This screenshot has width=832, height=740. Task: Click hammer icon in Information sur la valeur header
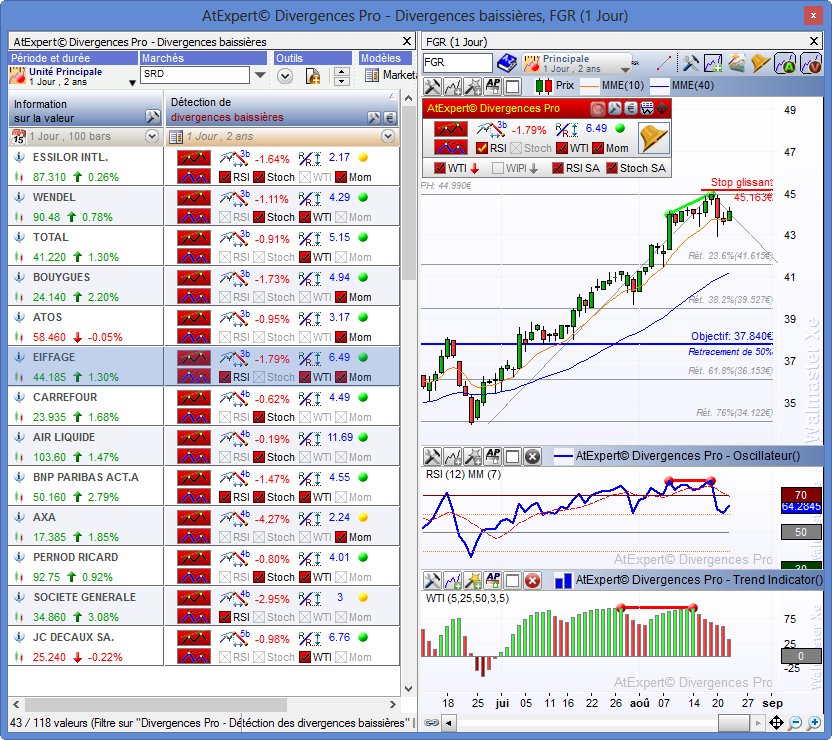pyautogui.click(x=152, y=117)
